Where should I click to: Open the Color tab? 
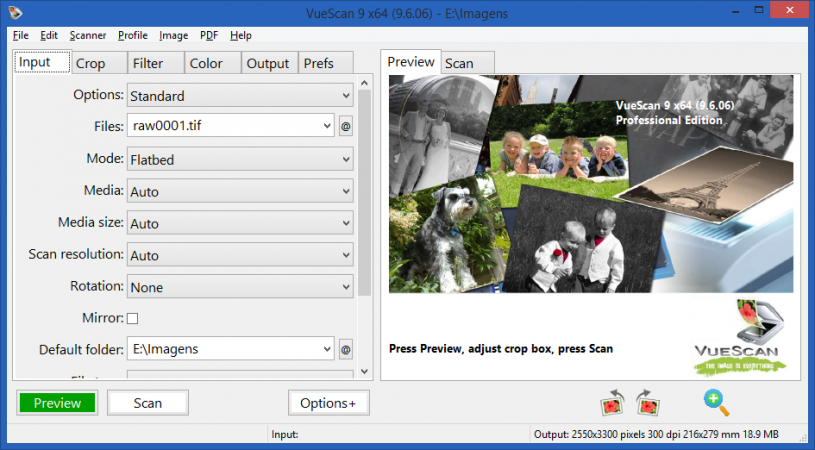206,63
